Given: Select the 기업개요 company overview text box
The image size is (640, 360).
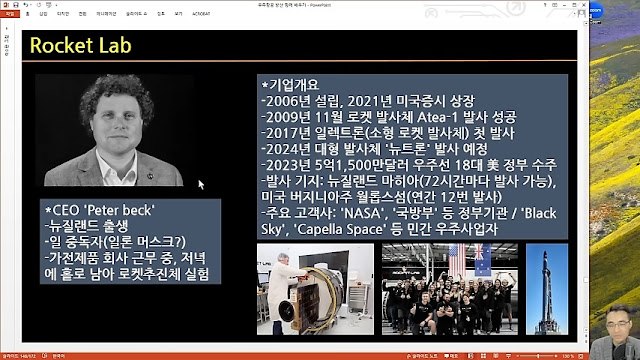Looking at the screenshot, I should click(x=412, y=156).
